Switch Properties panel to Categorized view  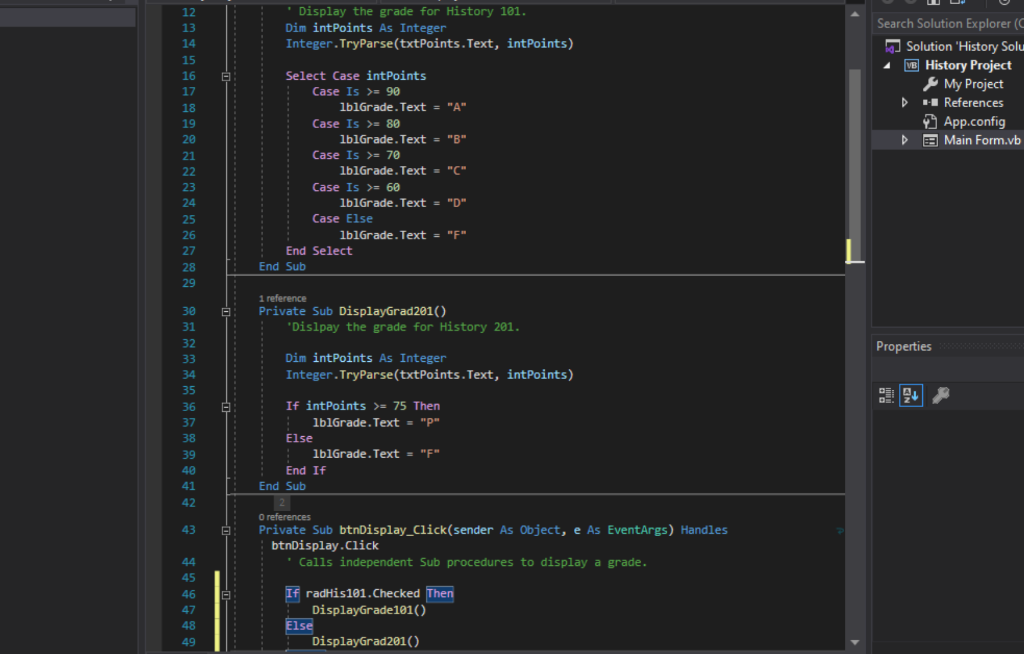pos(886,395)
